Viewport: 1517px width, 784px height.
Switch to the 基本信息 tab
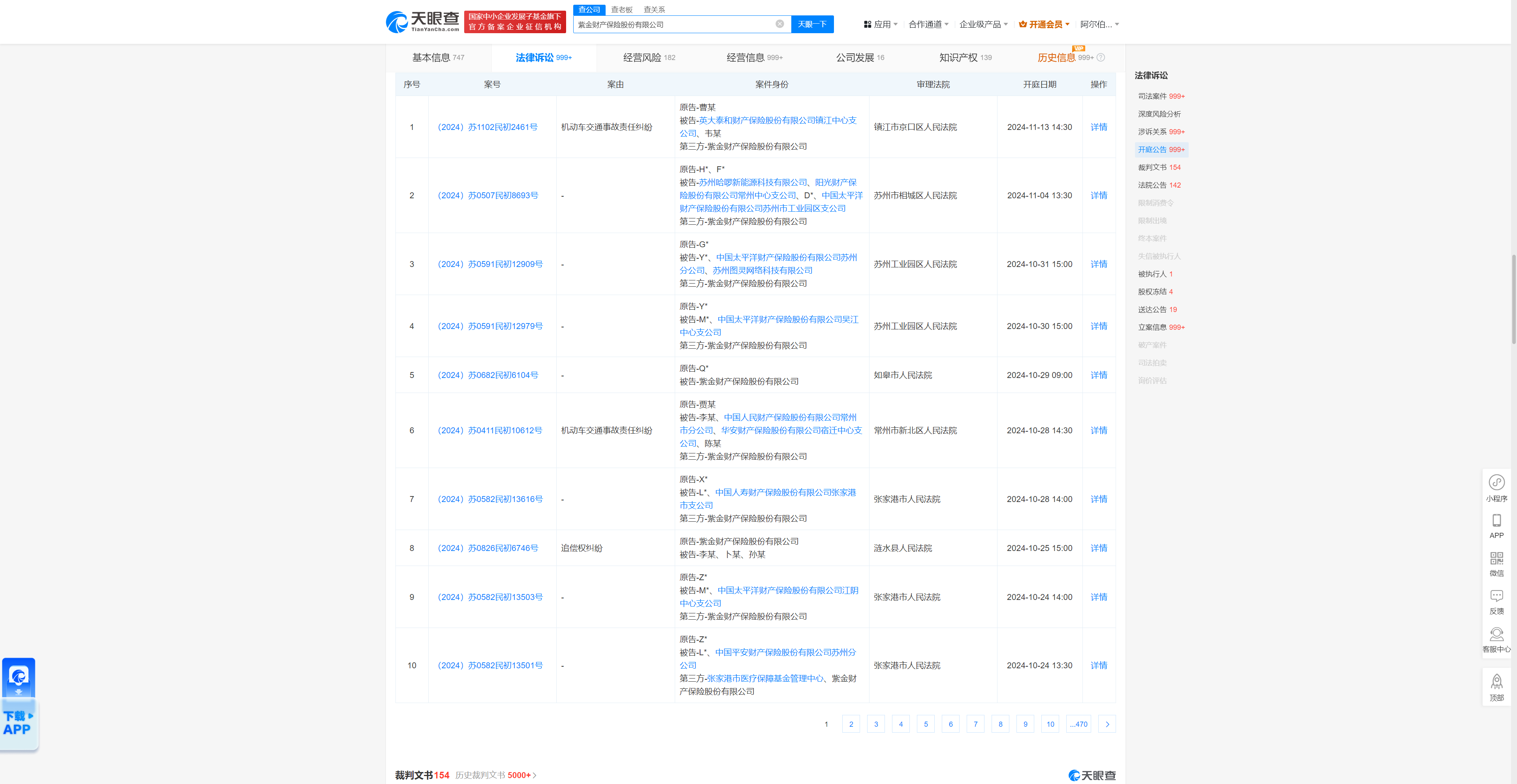click(438, 58)
